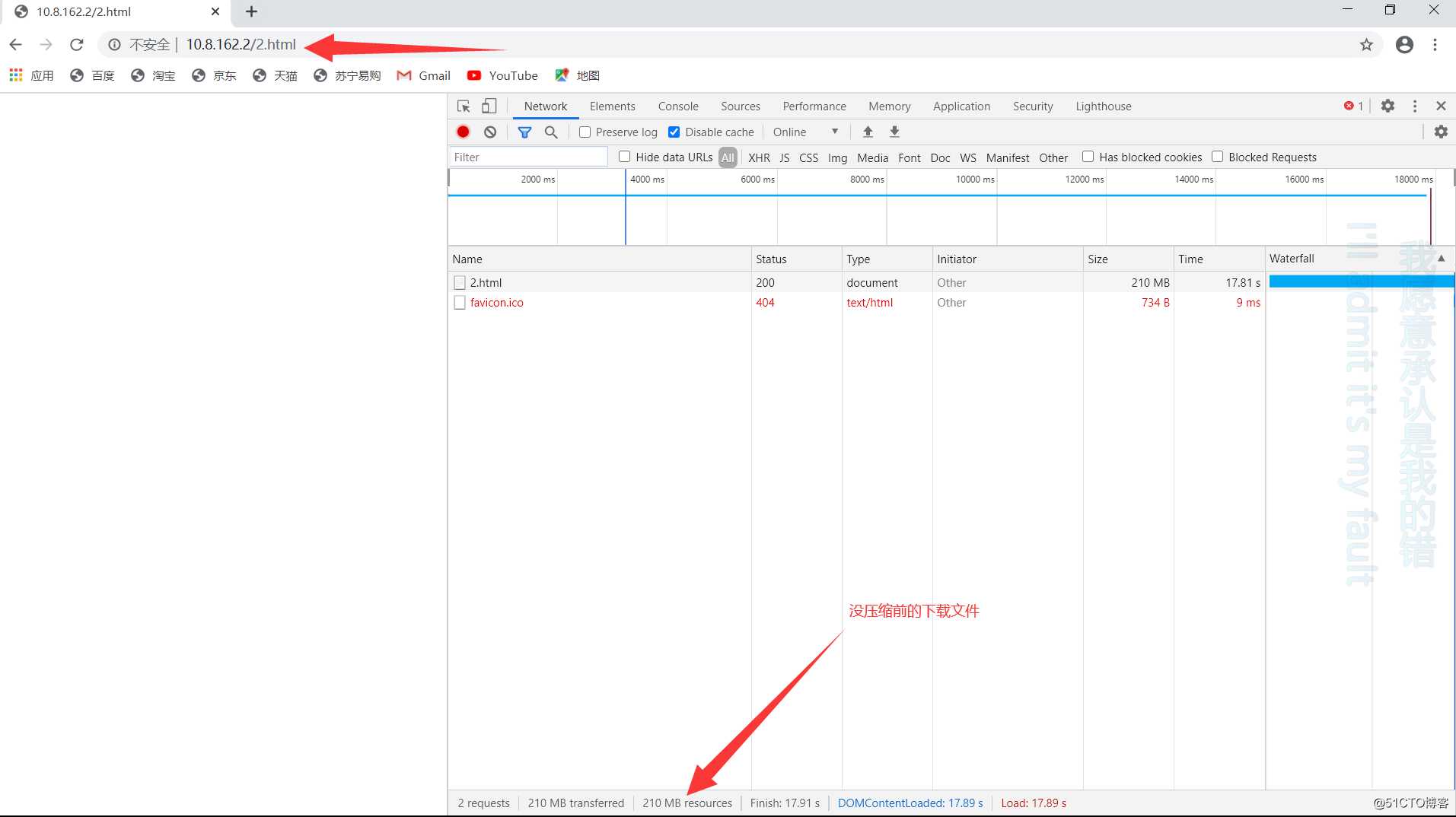Image resolution: width=1456 pixels, height=817 pixels.
Task: Check Blocked Requests
Action: click(1217, 157)
